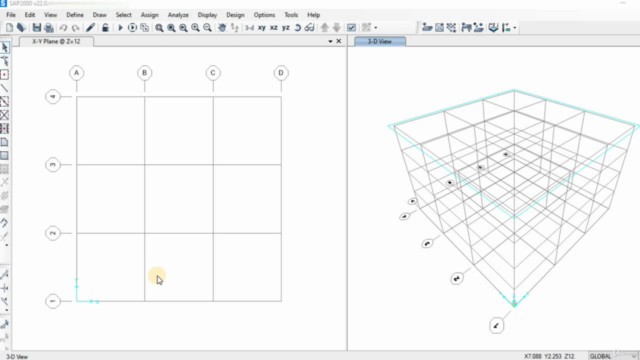Open the Tools menu

click(291, 15)
